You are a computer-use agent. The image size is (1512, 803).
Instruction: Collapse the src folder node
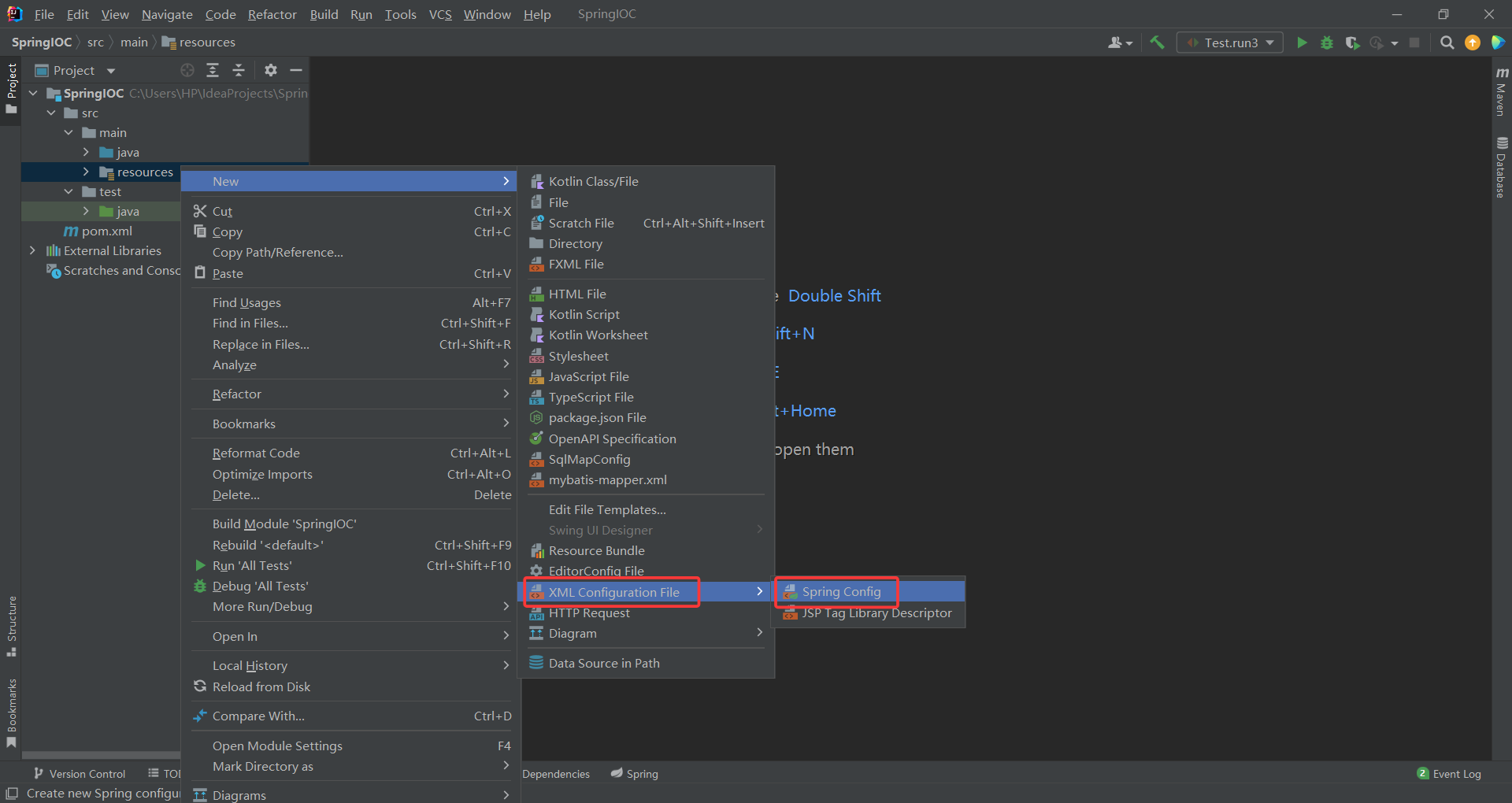(x=51, y=113)
